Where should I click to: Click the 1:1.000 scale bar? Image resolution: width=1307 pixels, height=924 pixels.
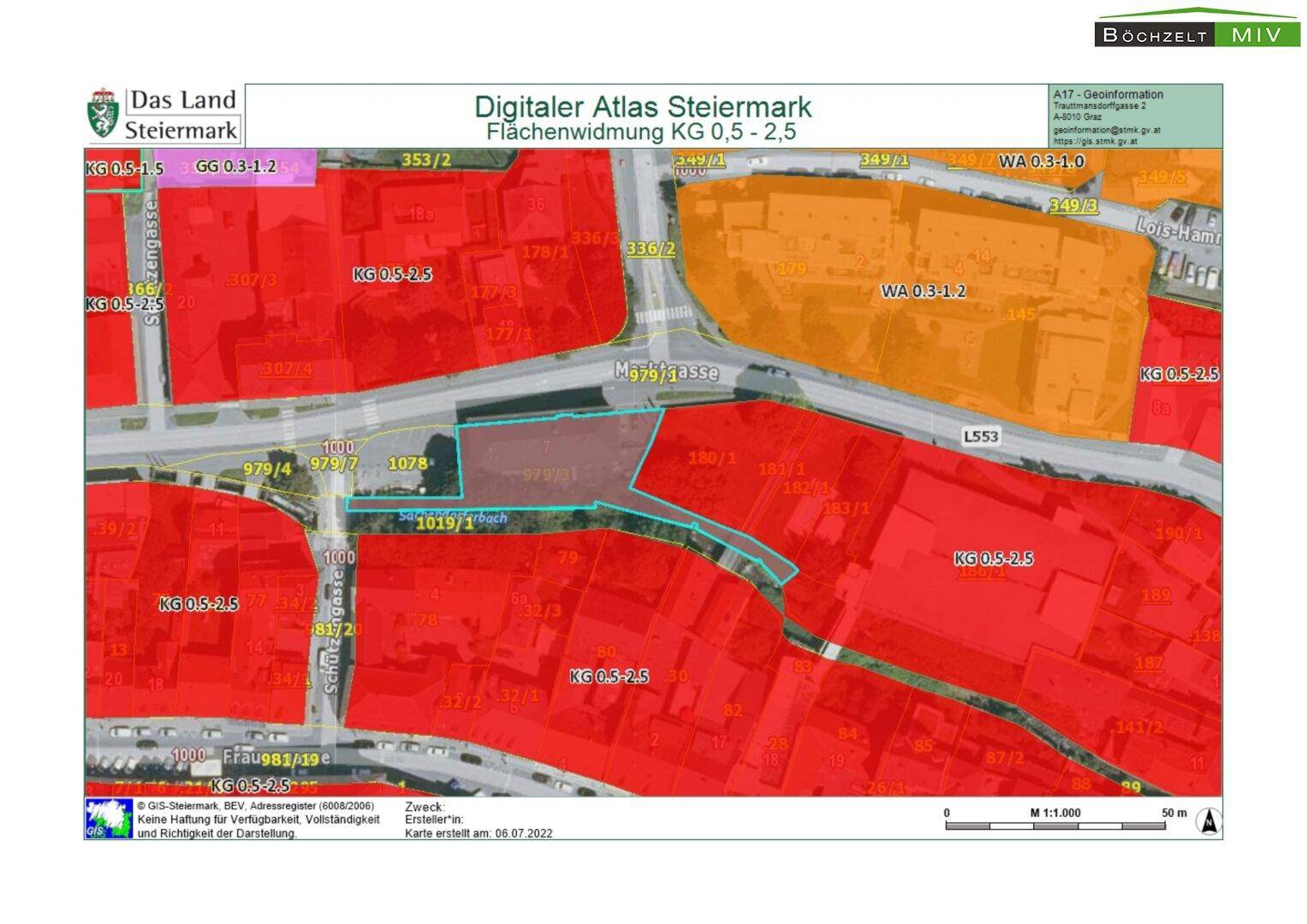click(x=1055, y=826)
